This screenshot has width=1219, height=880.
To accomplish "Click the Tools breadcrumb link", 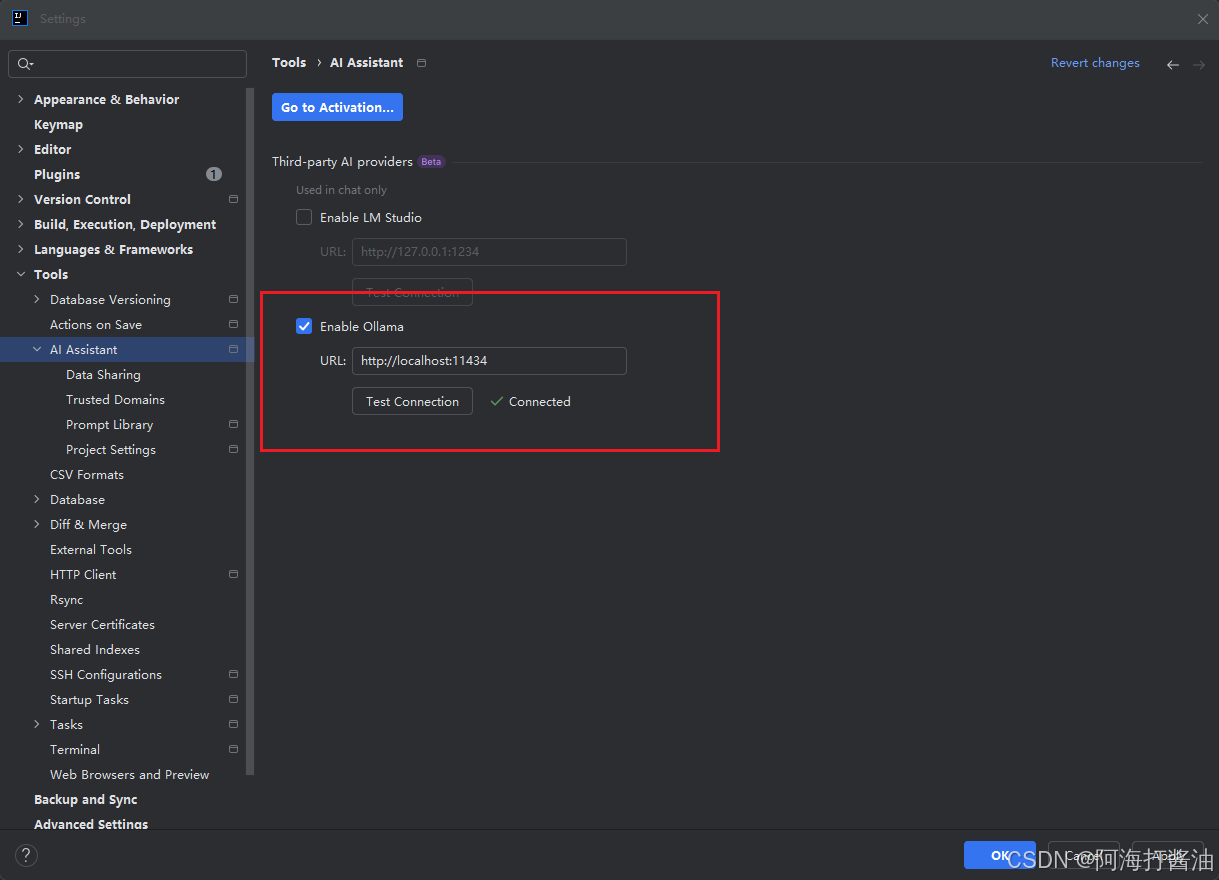I will [x=289, y=62].
